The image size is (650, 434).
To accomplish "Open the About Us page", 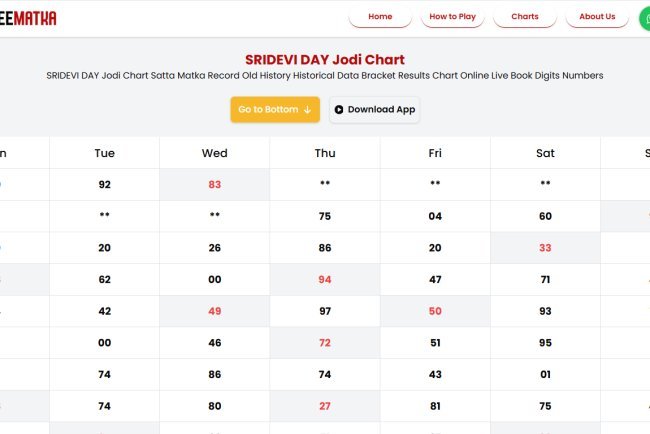I will point(597,17).
